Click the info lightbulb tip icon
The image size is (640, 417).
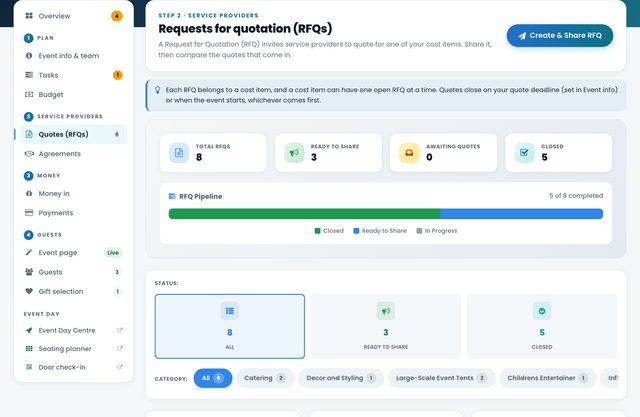(158, 90)
